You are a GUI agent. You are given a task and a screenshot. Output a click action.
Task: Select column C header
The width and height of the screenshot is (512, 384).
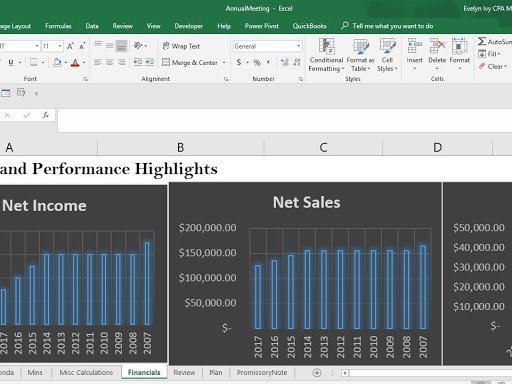point(323,147)
